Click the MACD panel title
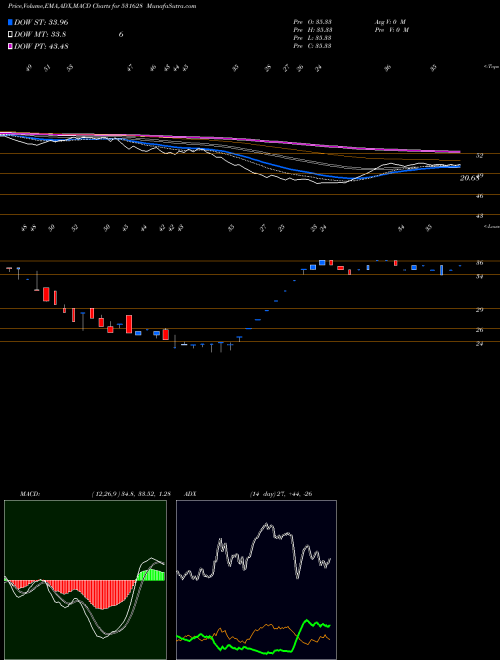This screenshot has height=660, width=500. tap(29, 494)
